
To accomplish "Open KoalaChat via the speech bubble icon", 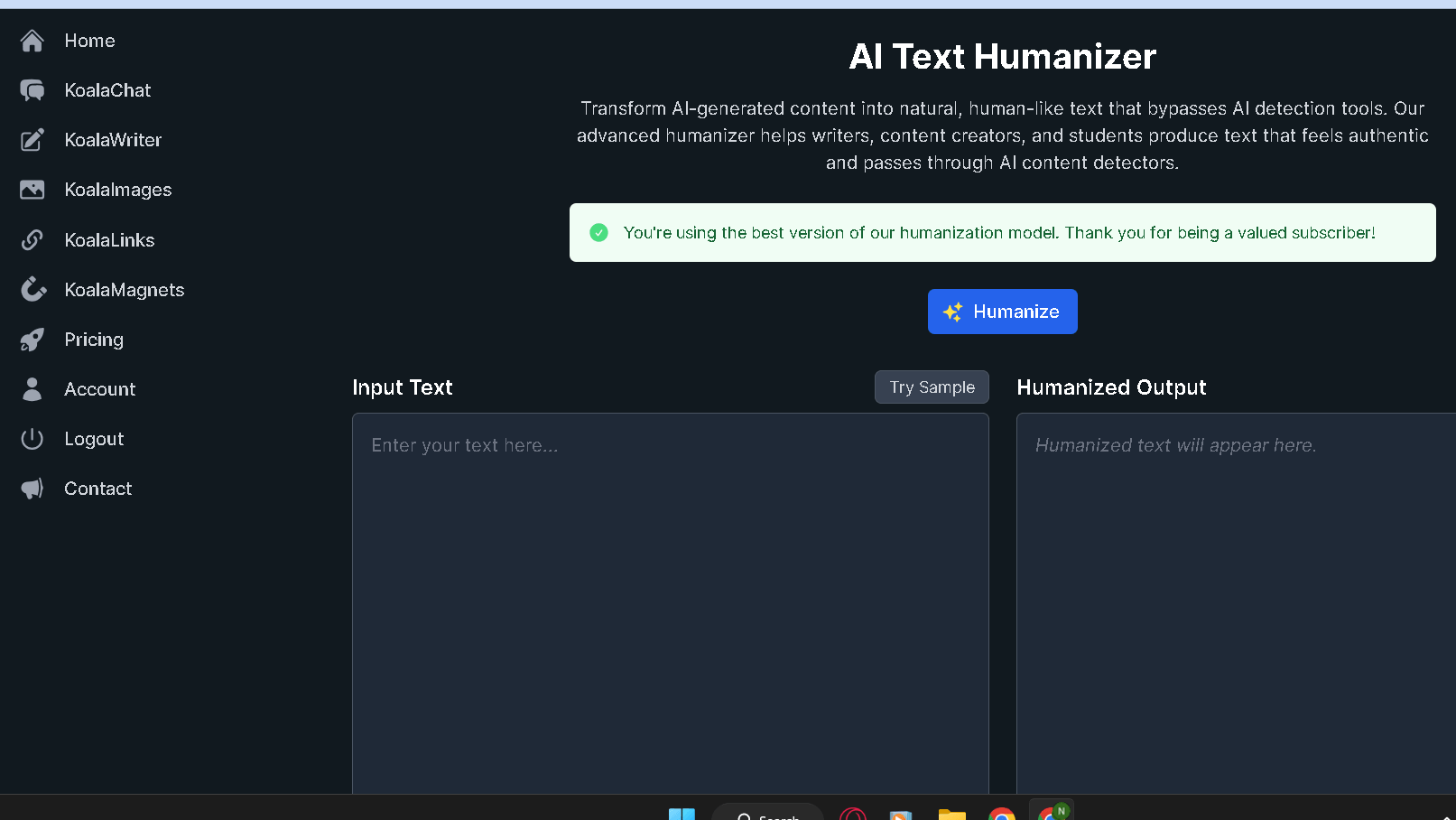I will tap(32, 90).
